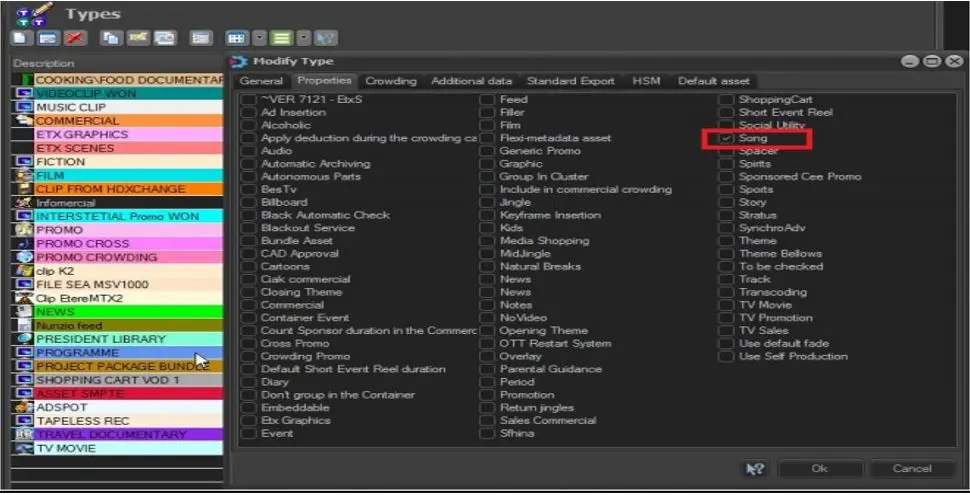
Task: Tick the Jingle property checkbox
Action: point(487,202)
